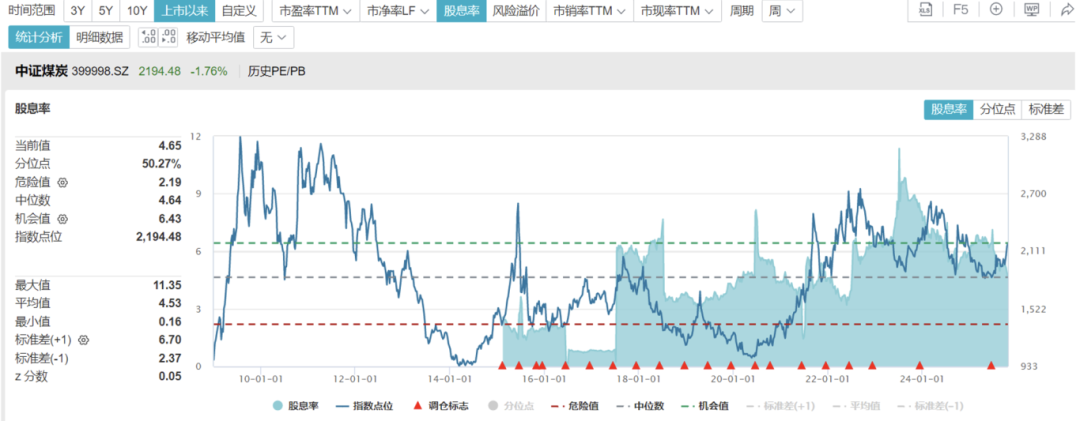Switch to the 明细数据 tab
Screen dimensions: 1080x421
click(98, 38)
